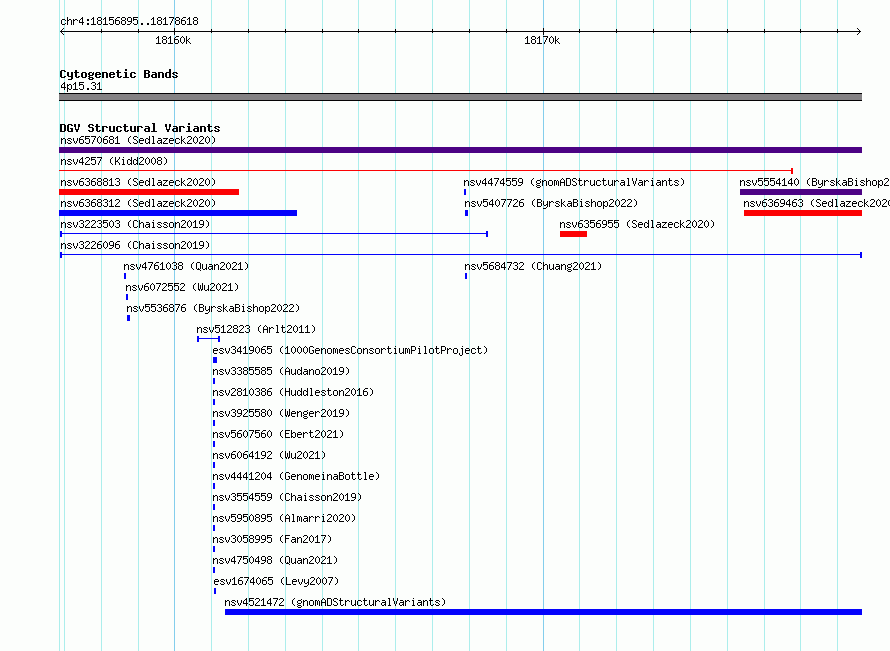Click the gray 4p15.31 cytogenetic band bar

460,97
